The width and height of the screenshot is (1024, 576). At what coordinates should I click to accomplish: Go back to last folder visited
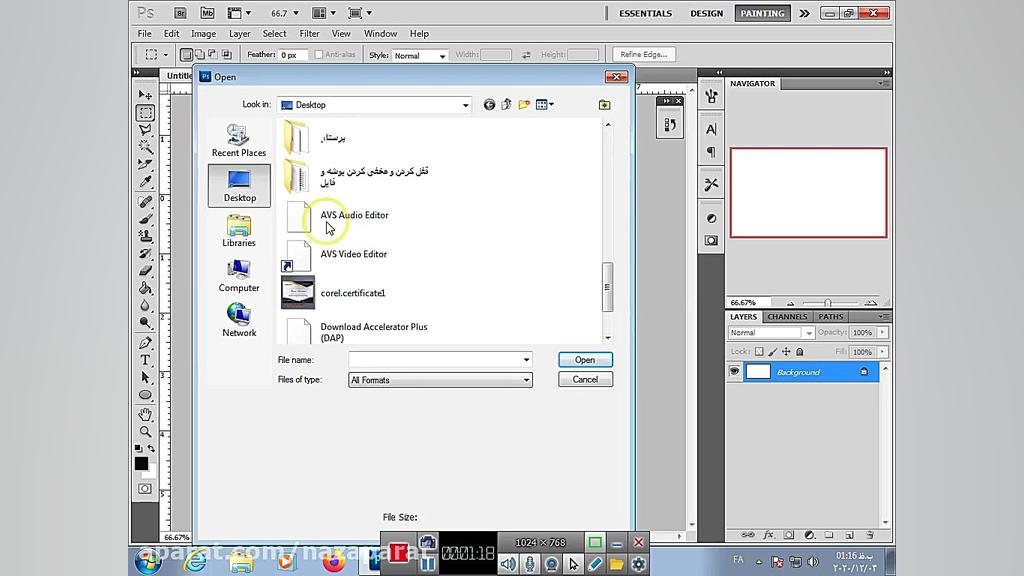tap(489, 104)
